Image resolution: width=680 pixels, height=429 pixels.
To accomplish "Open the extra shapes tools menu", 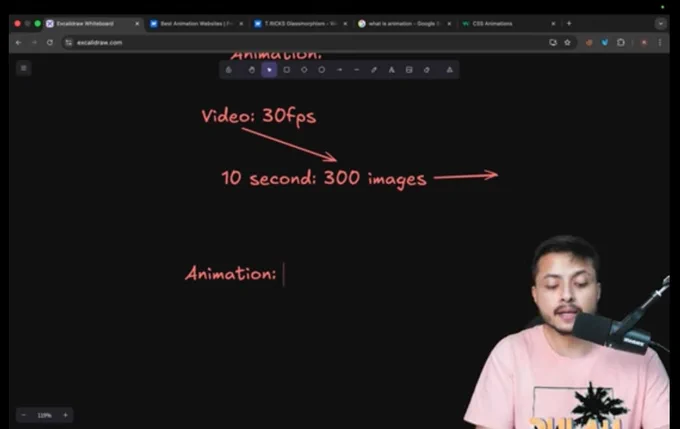I will (x=450, y=70).
